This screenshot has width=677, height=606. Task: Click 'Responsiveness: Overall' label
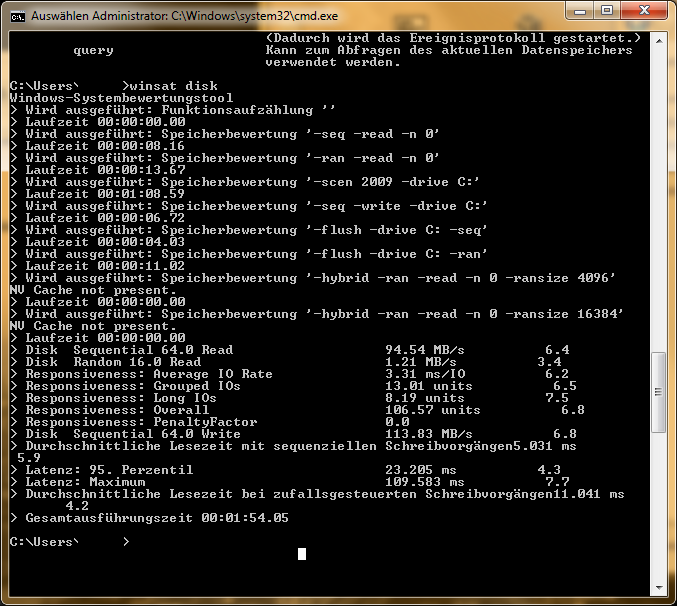[x=117, y=410]
